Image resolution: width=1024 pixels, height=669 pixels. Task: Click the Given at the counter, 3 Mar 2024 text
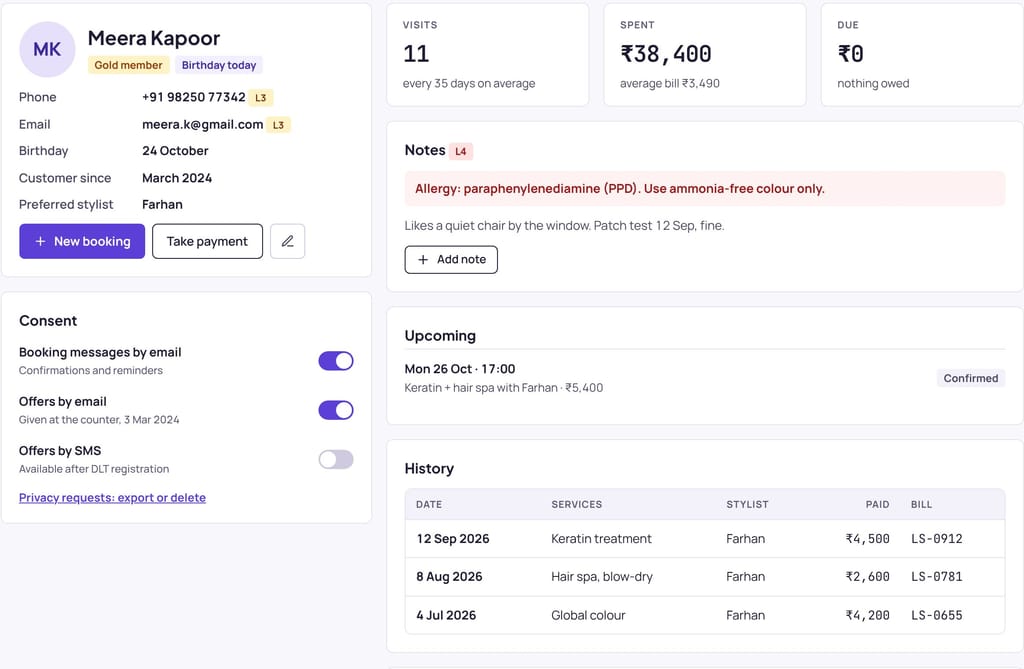(x=99, y=420)
